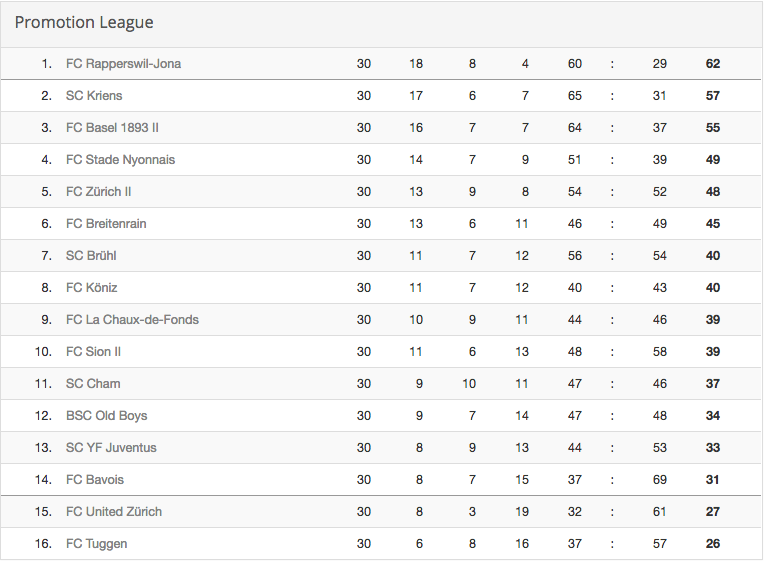This screenshot has width=765, height=561.
Task: Click FC Stade Nyonnais team name
Action: click(121, 160)
